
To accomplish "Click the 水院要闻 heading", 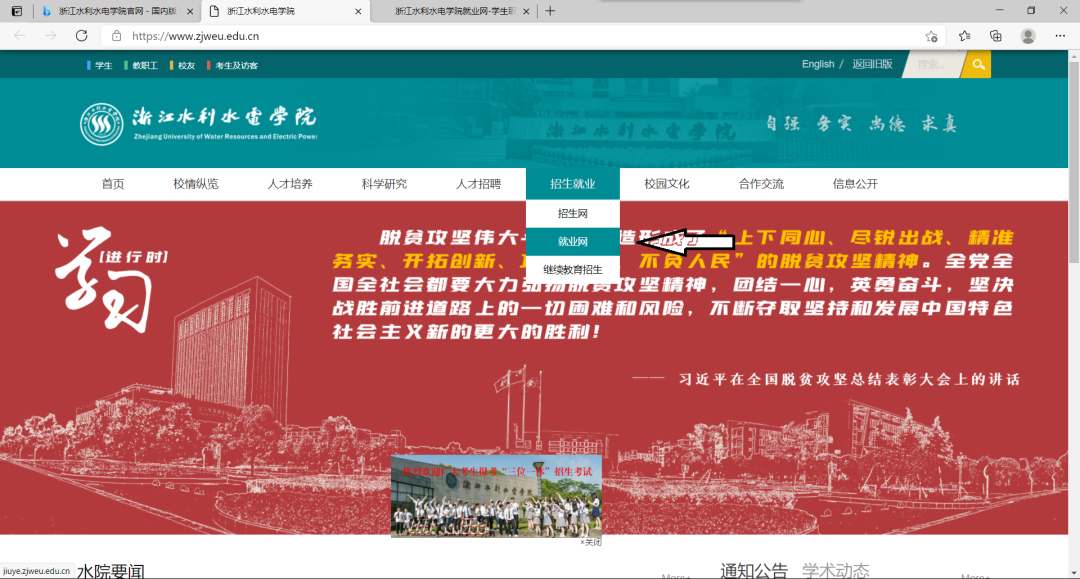I will [111, 571].
